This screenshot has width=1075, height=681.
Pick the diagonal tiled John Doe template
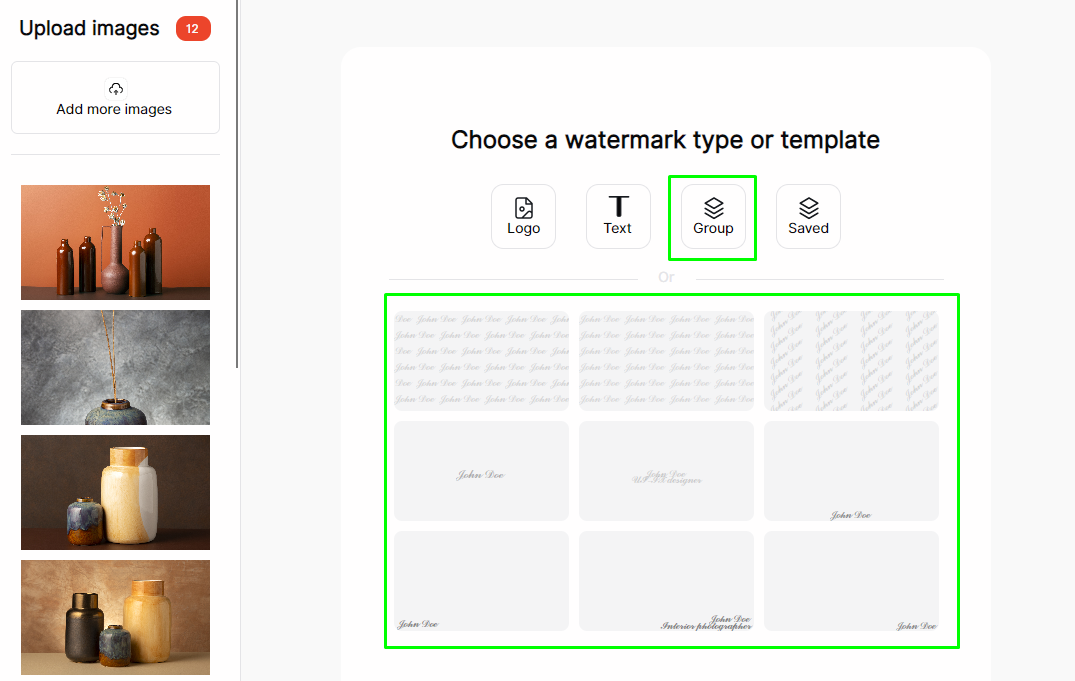(x=851, y=361)
